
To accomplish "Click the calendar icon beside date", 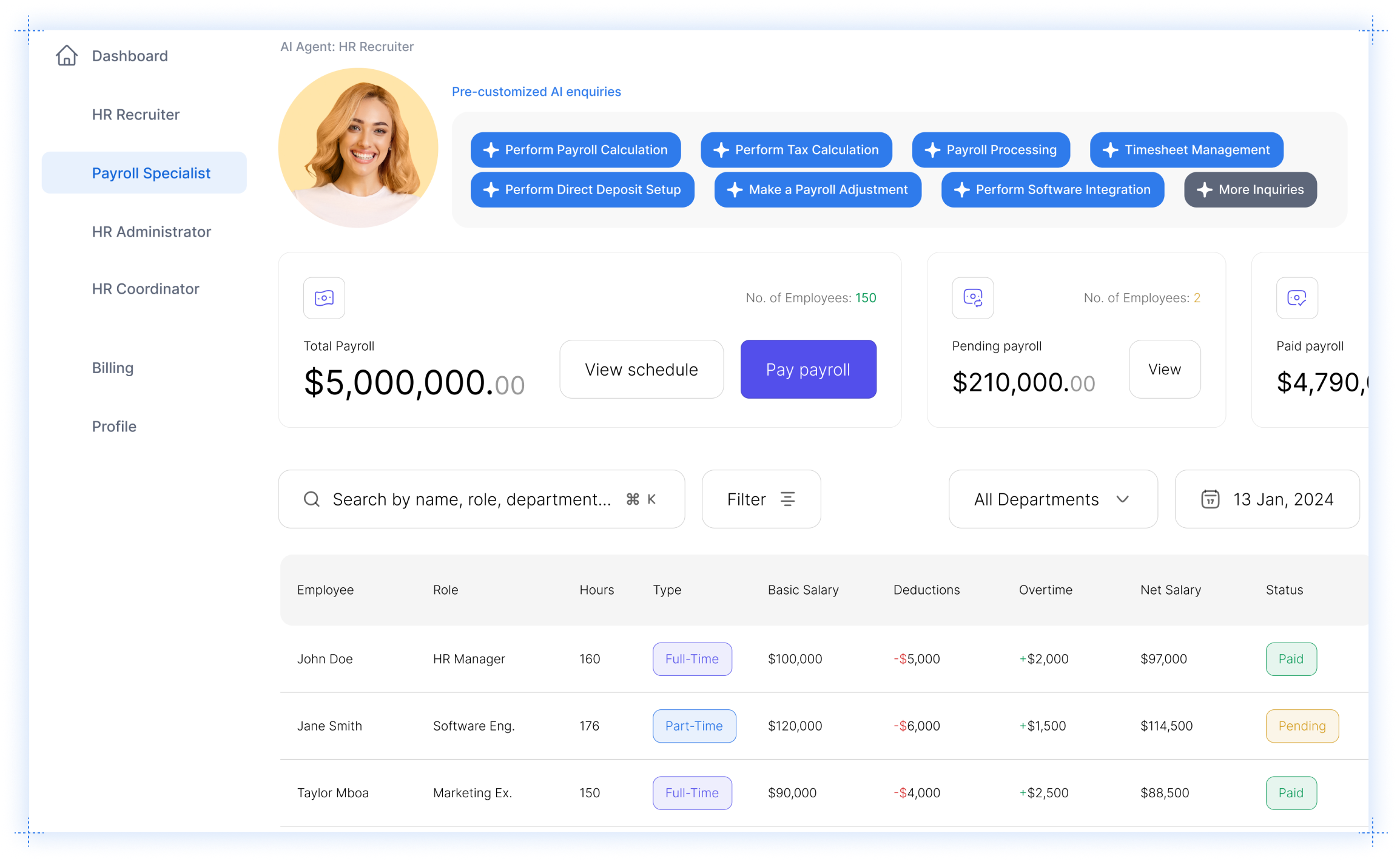I will pyautogui.click(x=1210, y=499).
